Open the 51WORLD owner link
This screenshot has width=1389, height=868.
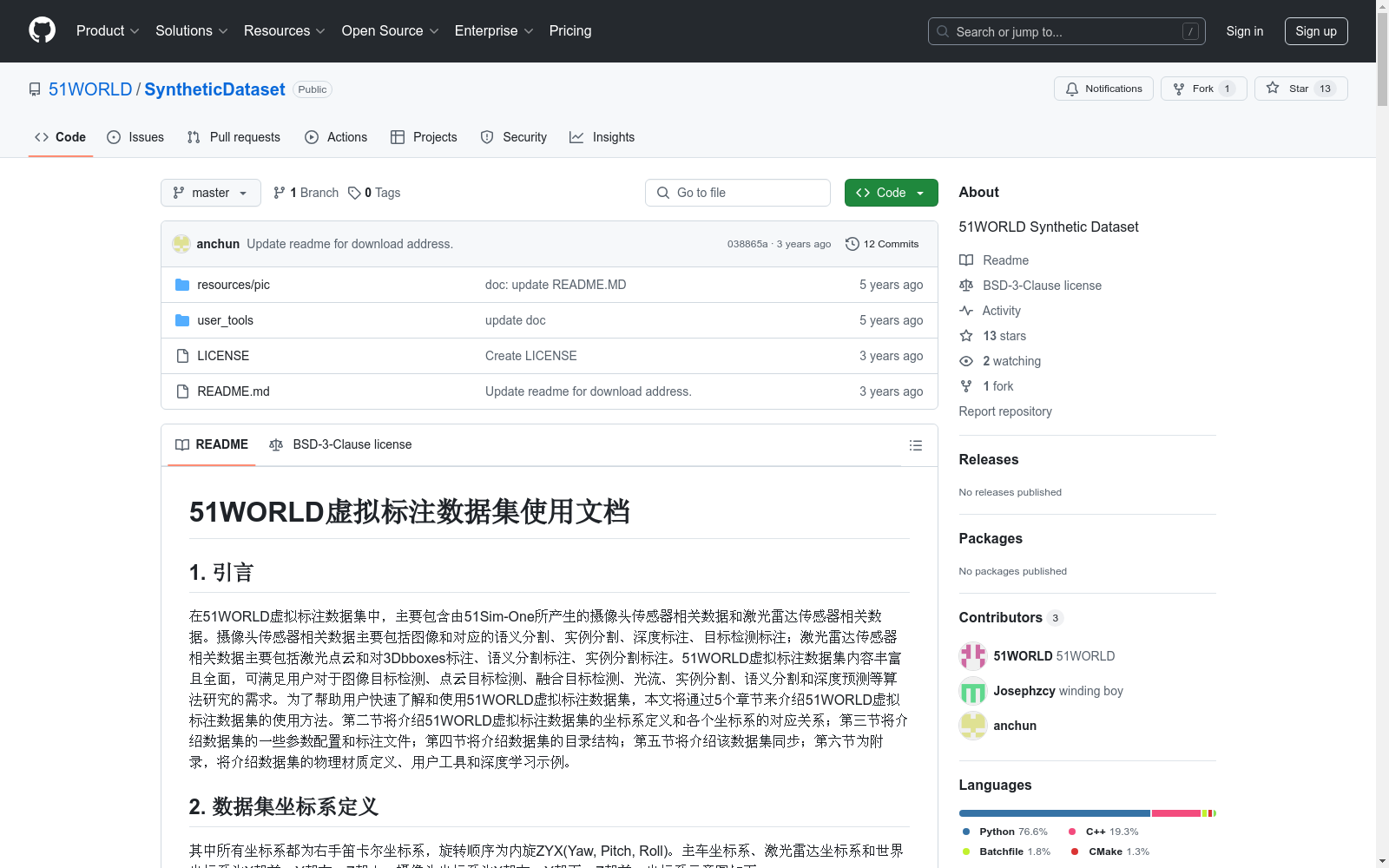[x=90, y=89]
